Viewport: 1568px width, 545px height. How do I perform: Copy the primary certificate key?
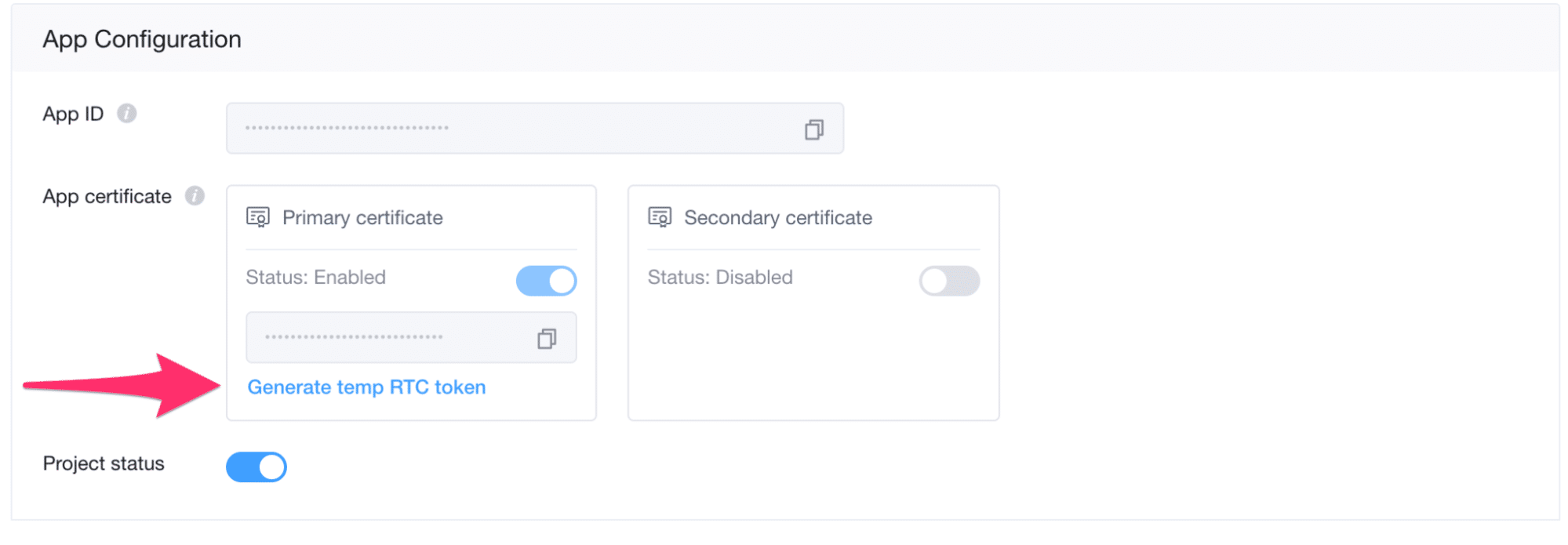click(x=547, y=339)
